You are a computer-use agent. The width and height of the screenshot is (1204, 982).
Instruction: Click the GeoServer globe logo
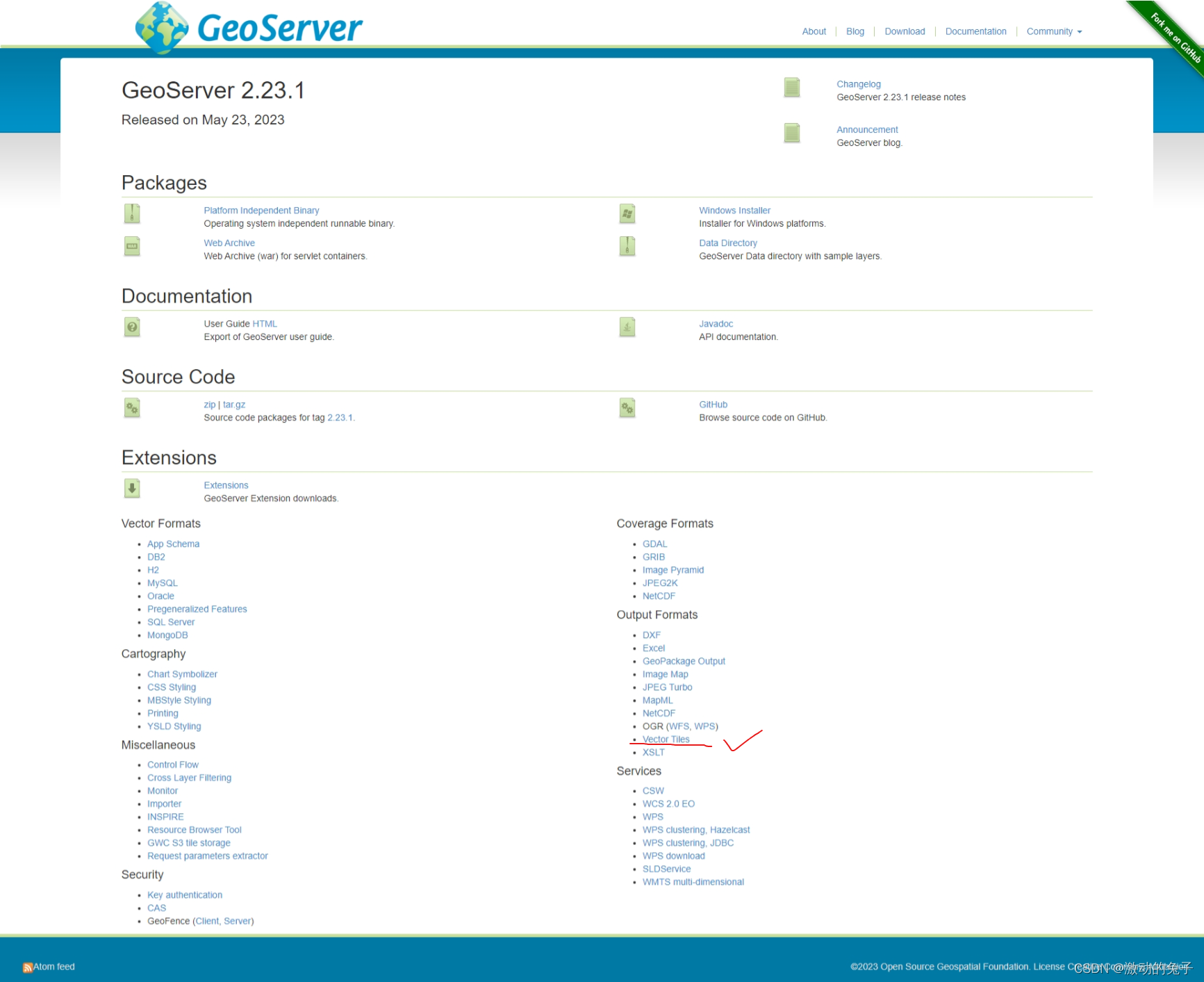point(161,28)
